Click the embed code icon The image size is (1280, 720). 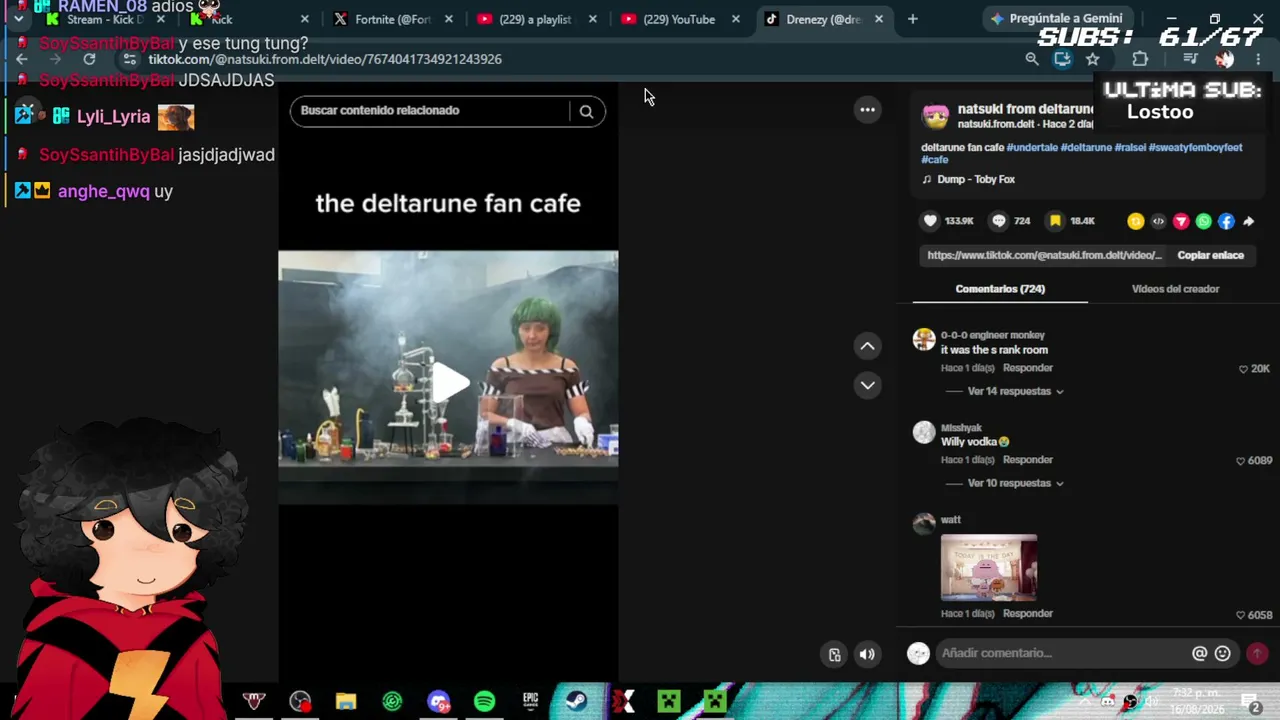(1158, 221)
